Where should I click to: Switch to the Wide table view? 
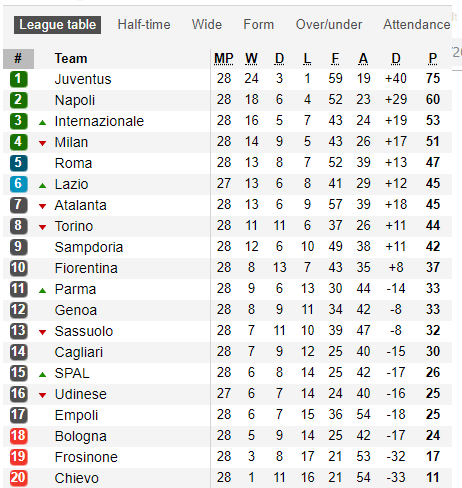(207, 25)
